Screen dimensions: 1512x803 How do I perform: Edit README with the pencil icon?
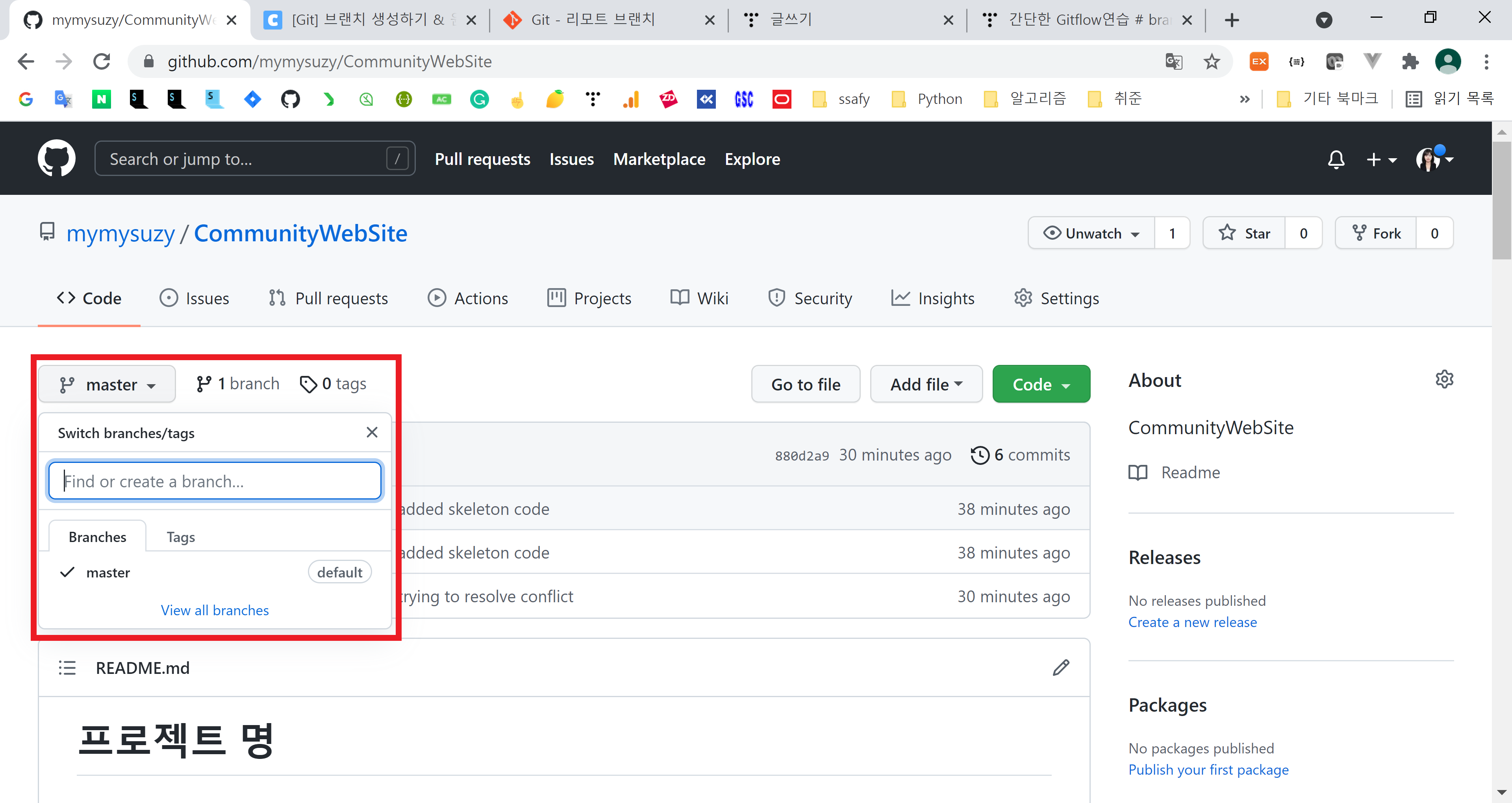pyautogui.click(x=1061, y=668)
